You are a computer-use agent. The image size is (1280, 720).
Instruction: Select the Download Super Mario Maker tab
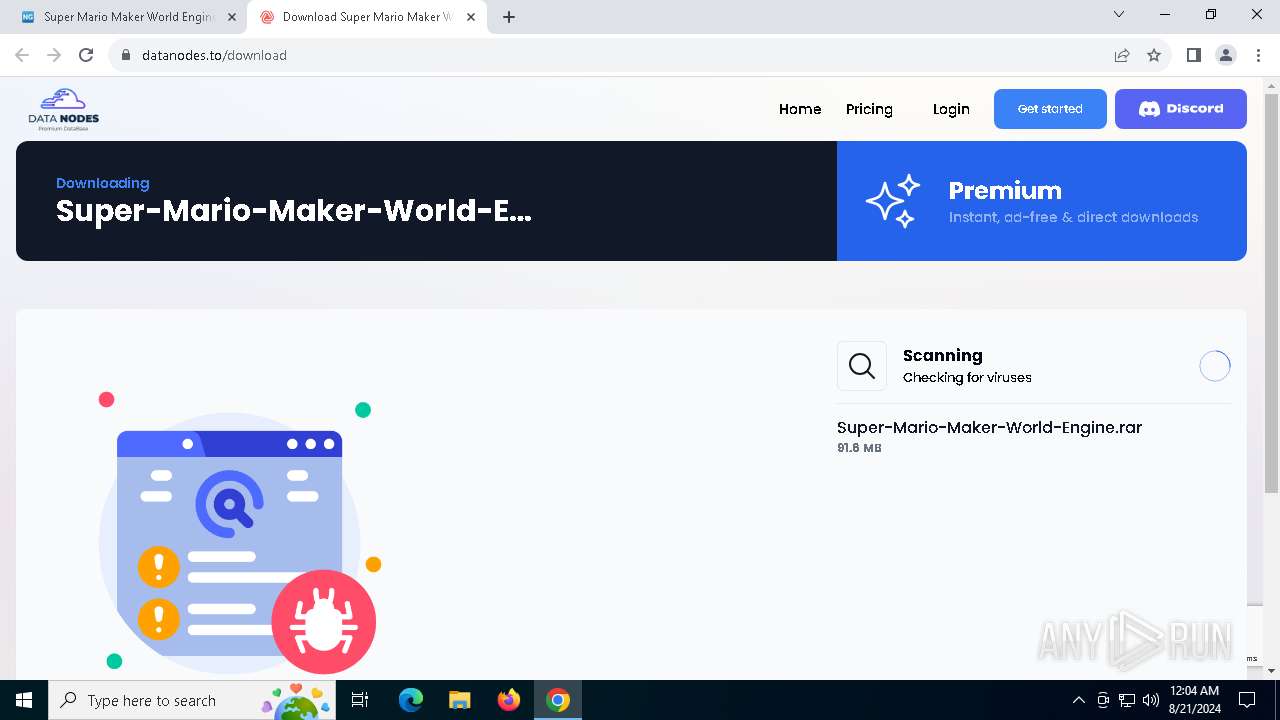tap(366, 17)
